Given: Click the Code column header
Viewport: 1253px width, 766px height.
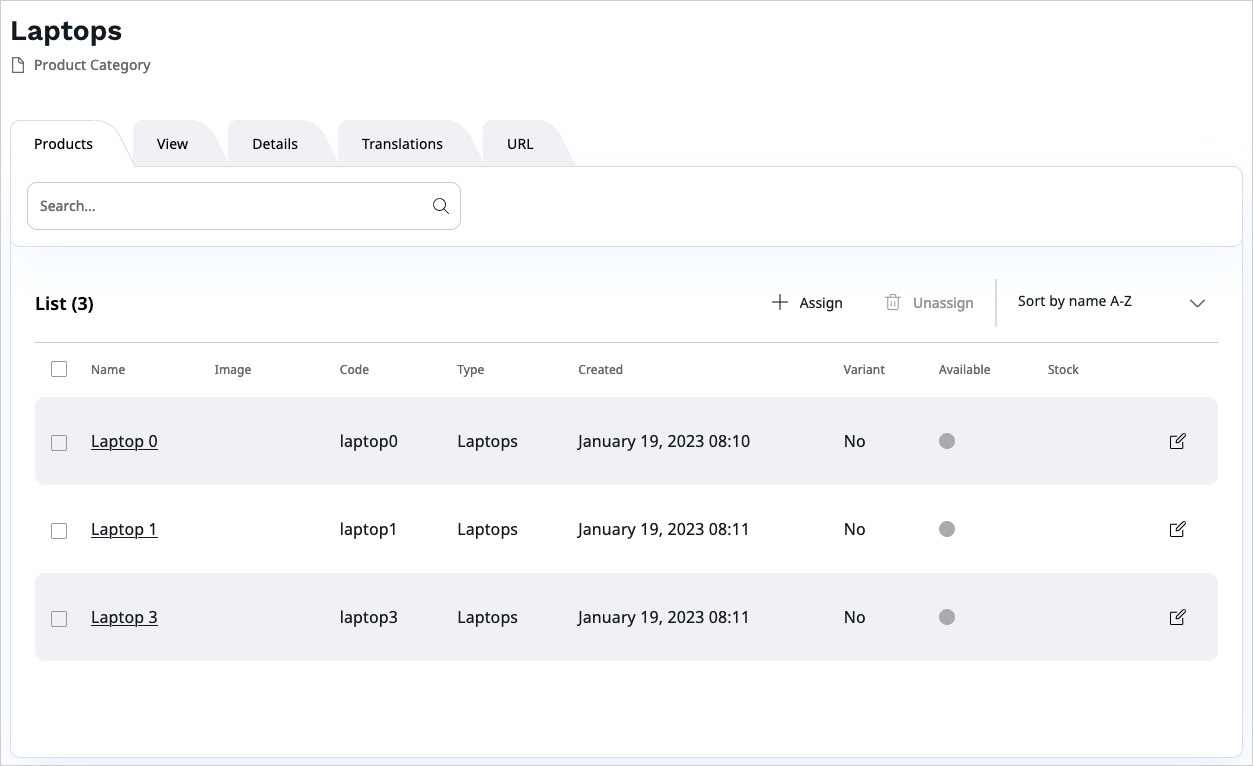Looking at the screenshot, I should click(x=354, y=370).
